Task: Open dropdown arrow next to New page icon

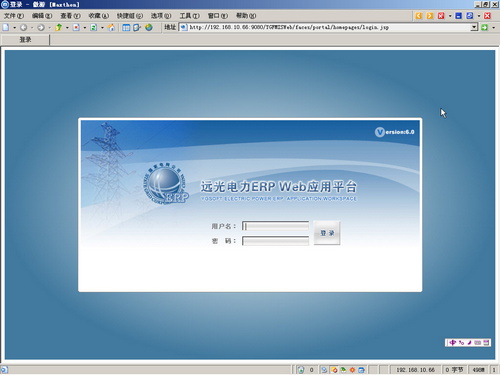Action: 14,27
